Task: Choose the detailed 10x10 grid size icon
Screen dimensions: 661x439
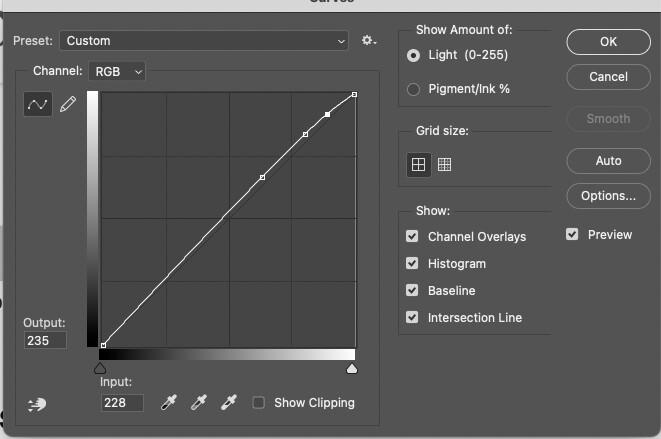Action: [x=445, y=165]
